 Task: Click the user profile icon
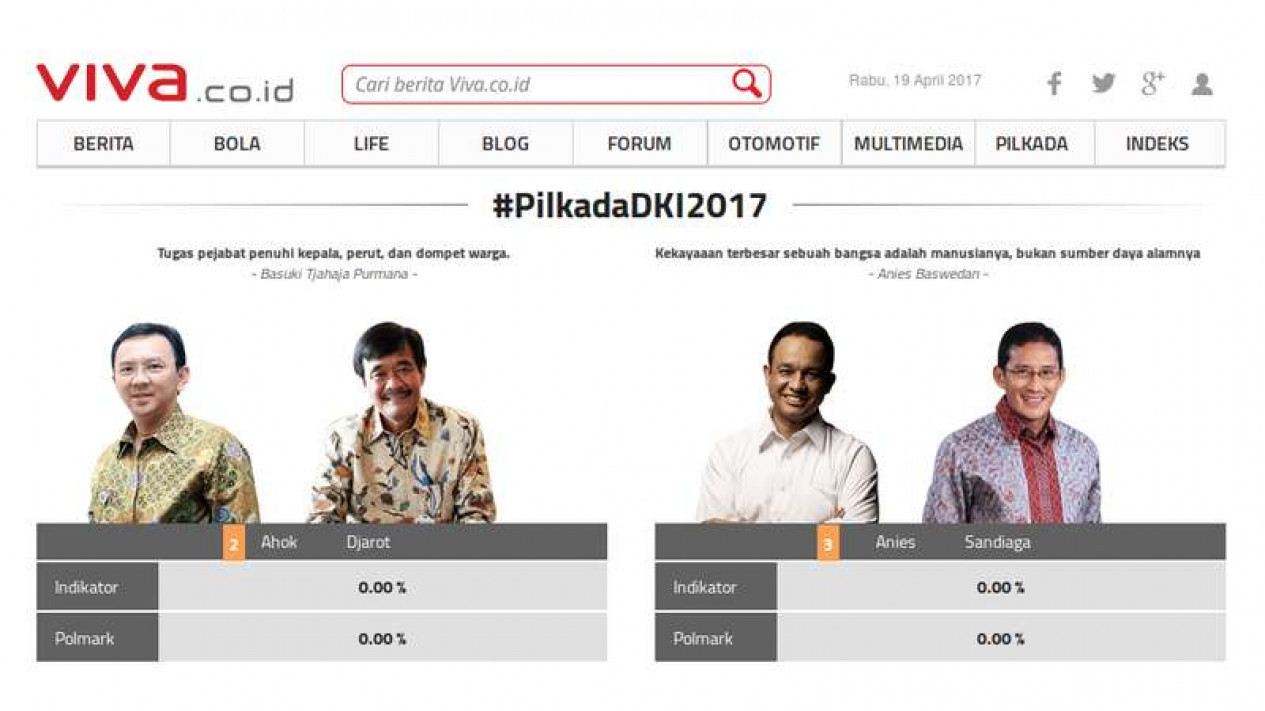(1202, 84)
